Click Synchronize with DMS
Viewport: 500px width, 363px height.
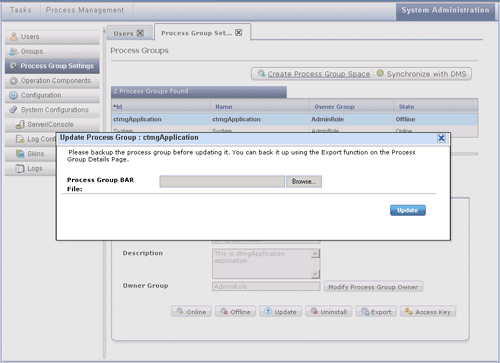coord(422,74)
